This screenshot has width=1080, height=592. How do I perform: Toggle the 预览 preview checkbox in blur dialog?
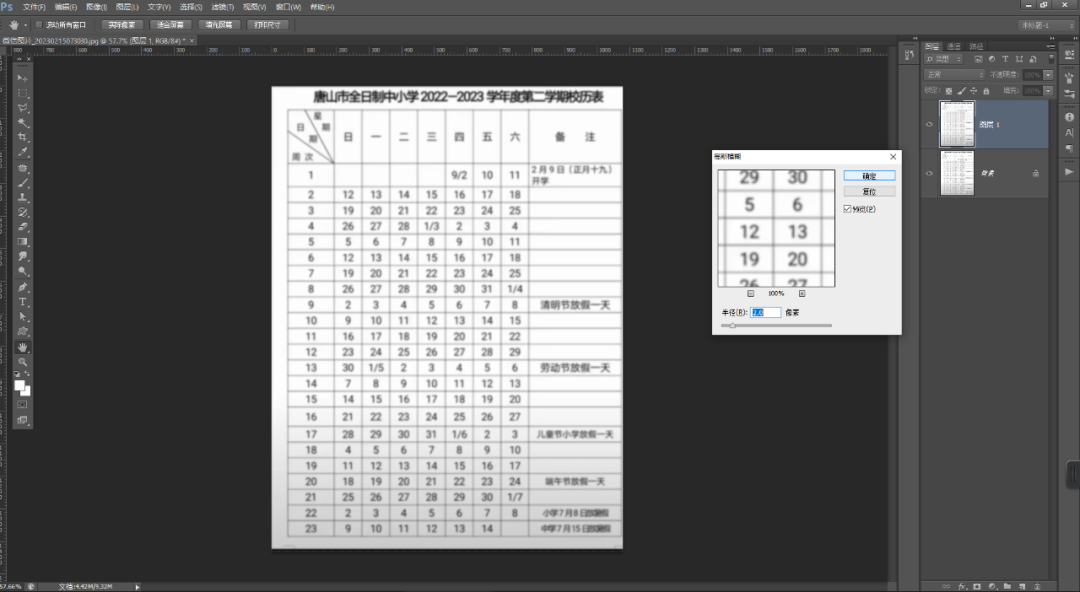click(x=848, y=208)
